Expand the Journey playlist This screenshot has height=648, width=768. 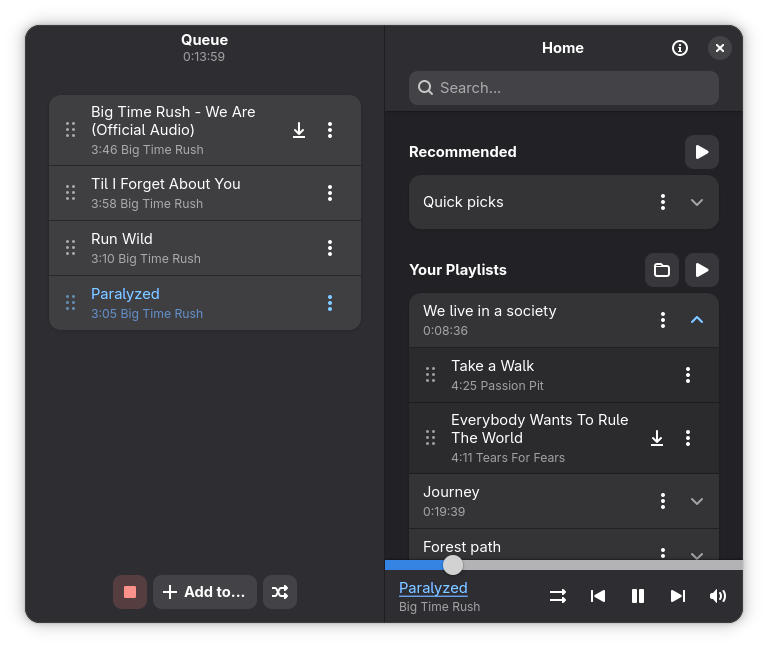[x=696, y=501]
